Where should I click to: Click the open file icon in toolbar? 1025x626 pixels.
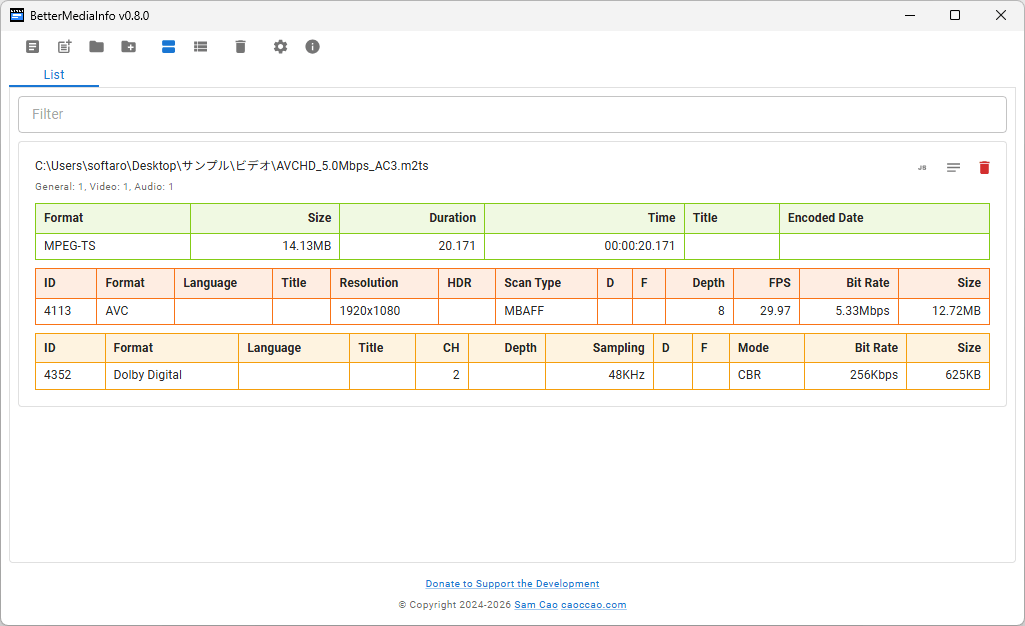tap(33, 47)
